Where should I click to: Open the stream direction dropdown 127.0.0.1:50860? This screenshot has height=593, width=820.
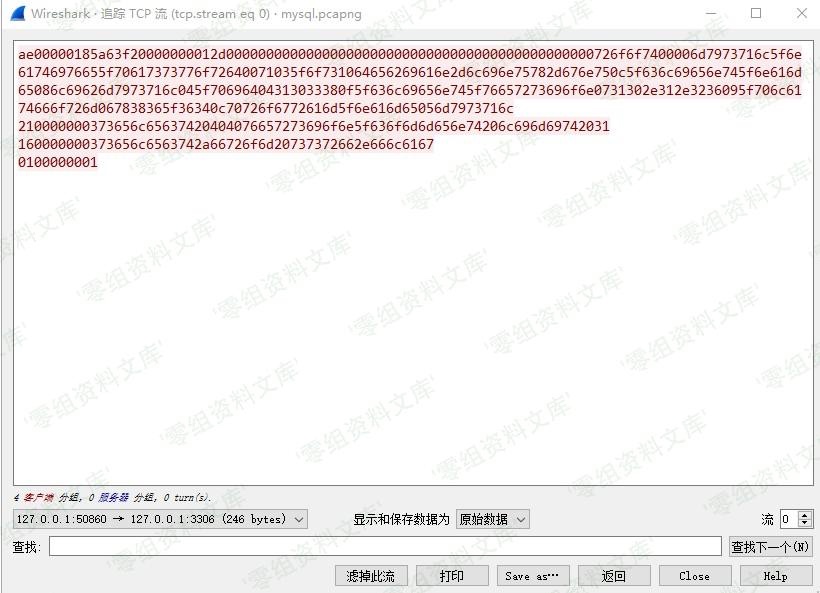[x=160, y=519]
